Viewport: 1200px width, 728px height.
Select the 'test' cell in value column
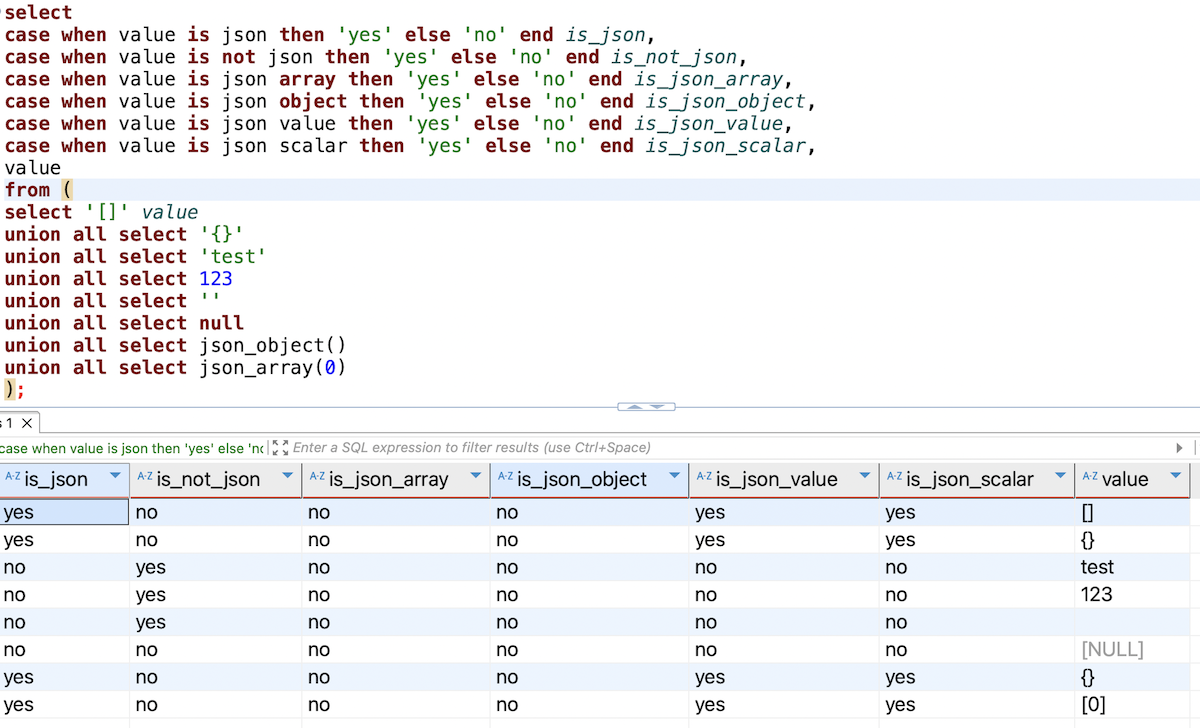tap(1097, 567)
